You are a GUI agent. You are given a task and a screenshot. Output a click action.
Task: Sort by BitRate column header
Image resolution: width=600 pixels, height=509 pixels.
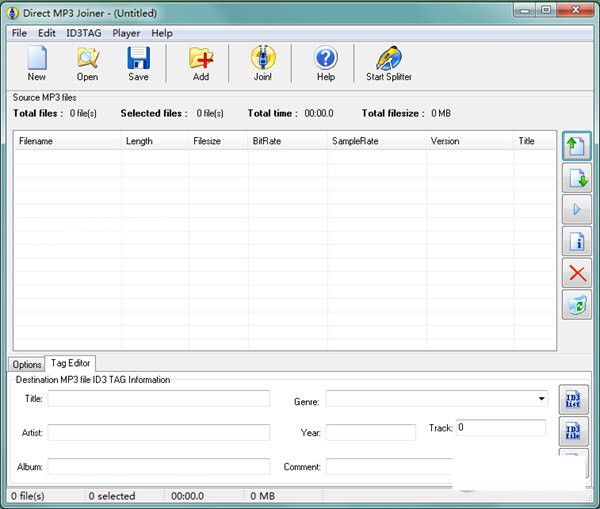point(288,141)
